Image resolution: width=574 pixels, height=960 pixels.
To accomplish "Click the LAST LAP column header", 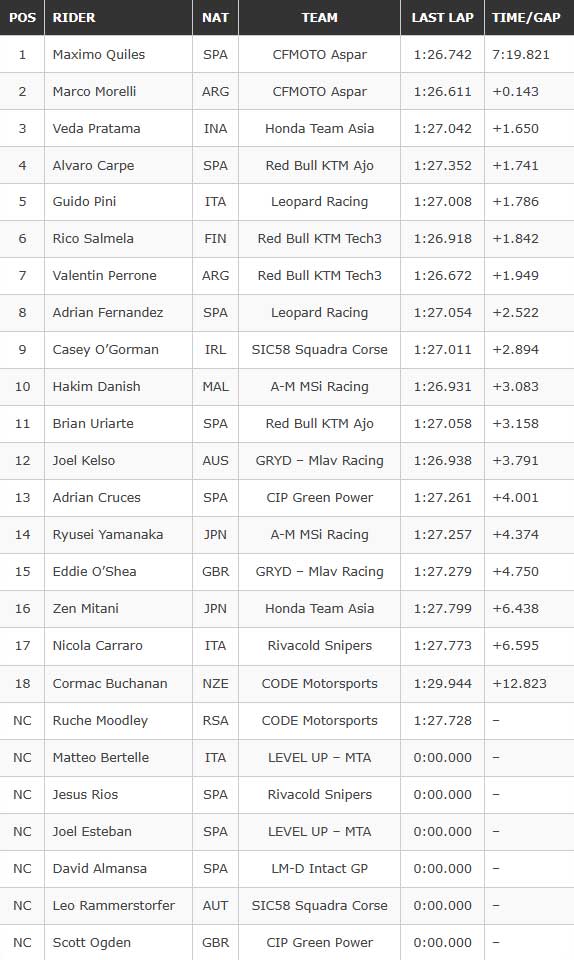I will [442, 18].
